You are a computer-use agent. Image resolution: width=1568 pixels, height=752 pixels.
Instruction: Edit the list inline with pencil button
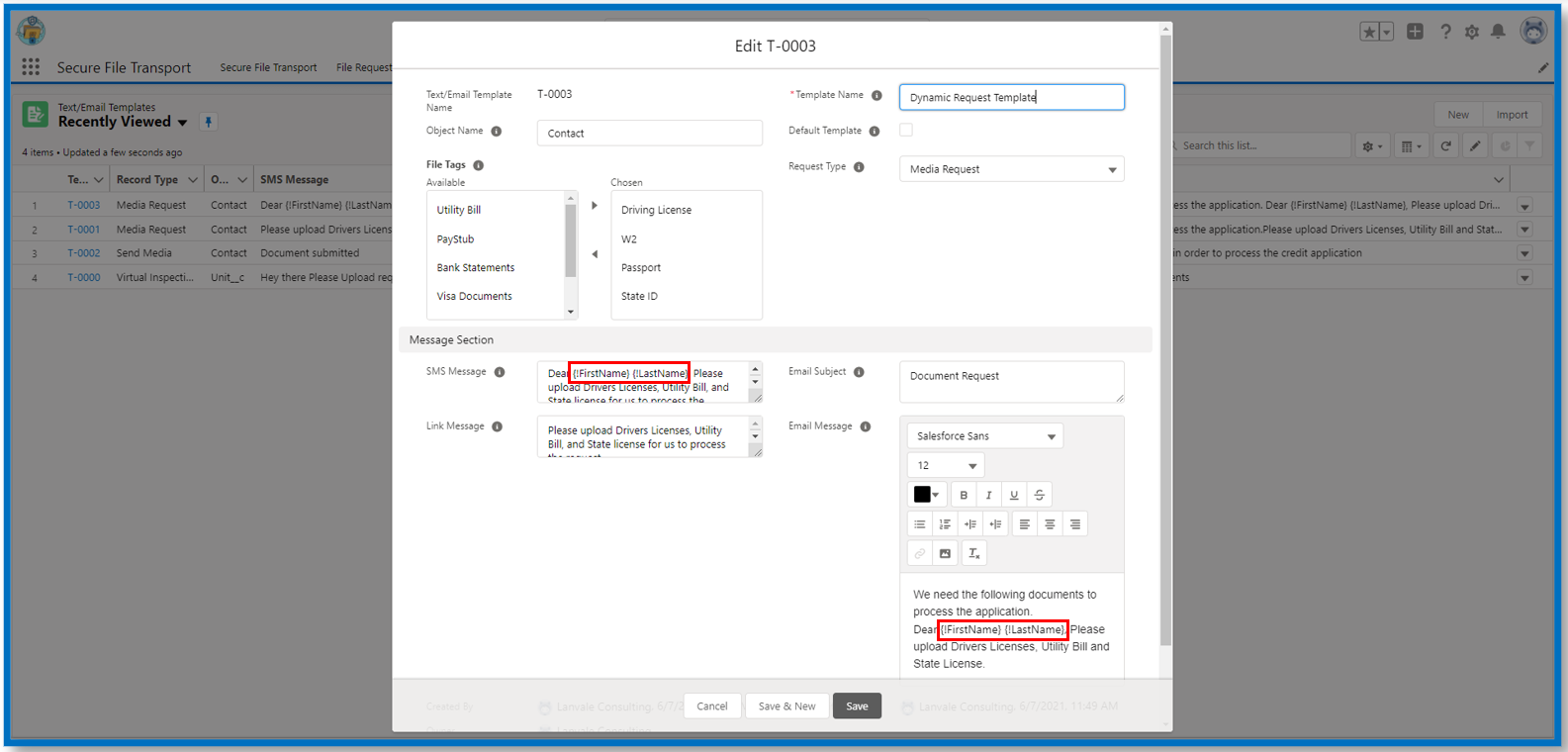click(x=1475, y=145)
